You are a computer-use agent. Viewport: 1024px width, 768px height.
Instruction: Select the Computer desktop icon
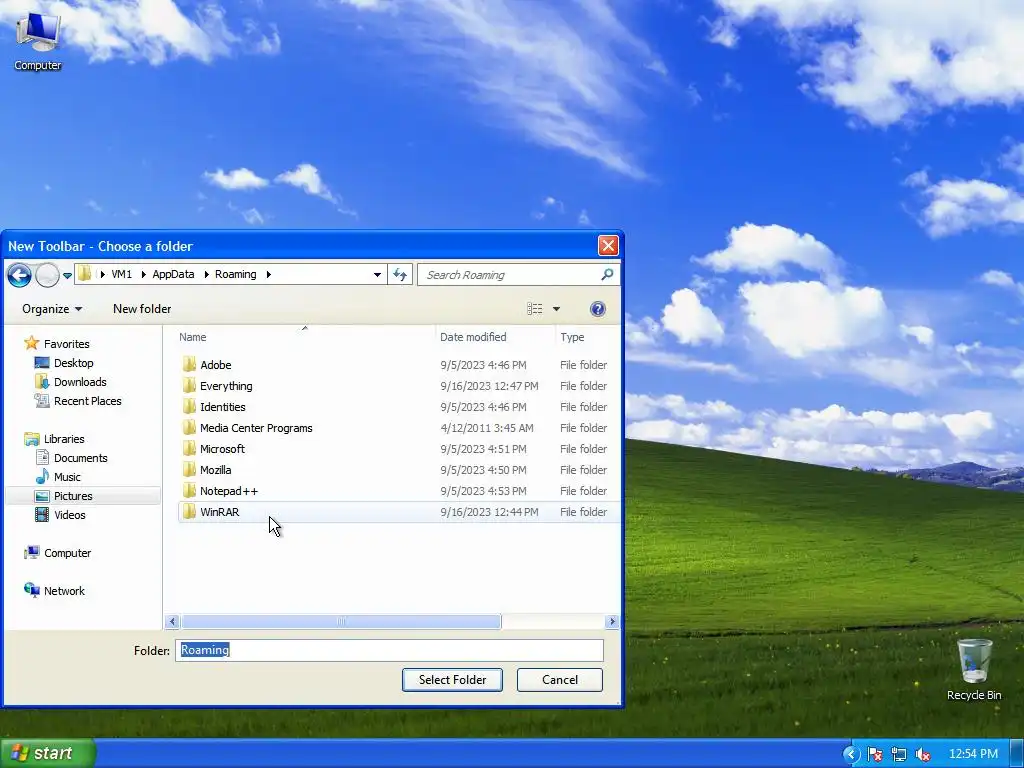pos(37,40)
